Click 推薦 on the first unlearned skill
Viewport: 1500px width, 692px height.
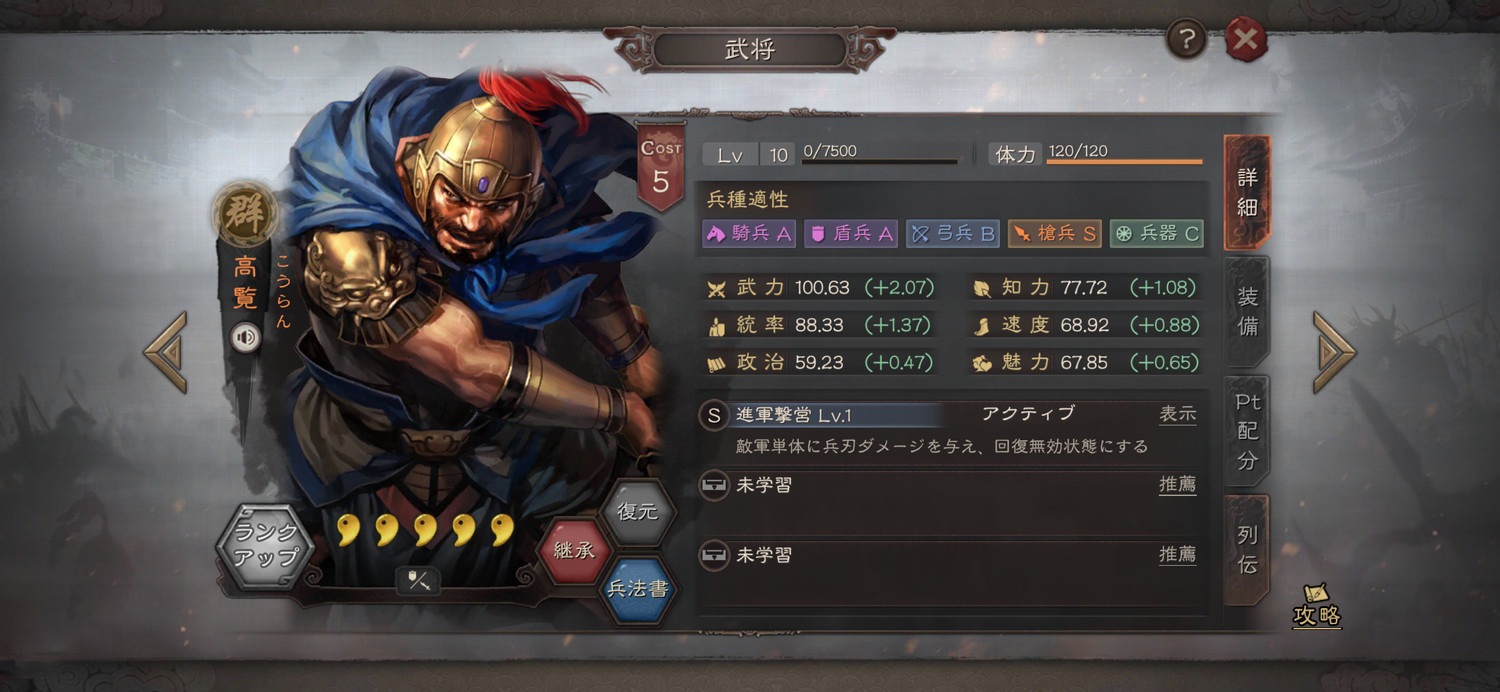(x=1178, y=485)
